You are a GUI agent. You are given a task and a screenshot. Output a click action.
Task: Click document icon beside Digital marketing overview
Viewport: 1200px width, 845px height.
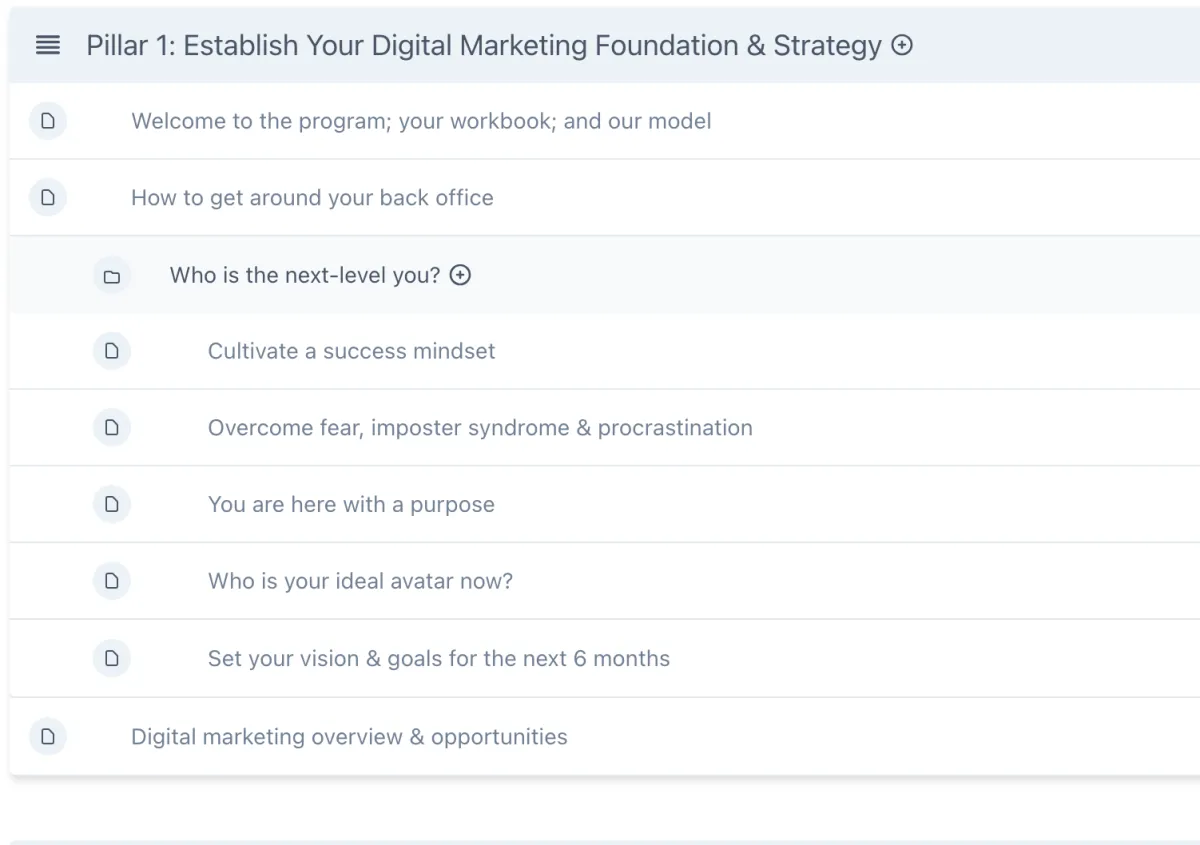(x=48, y=737)
